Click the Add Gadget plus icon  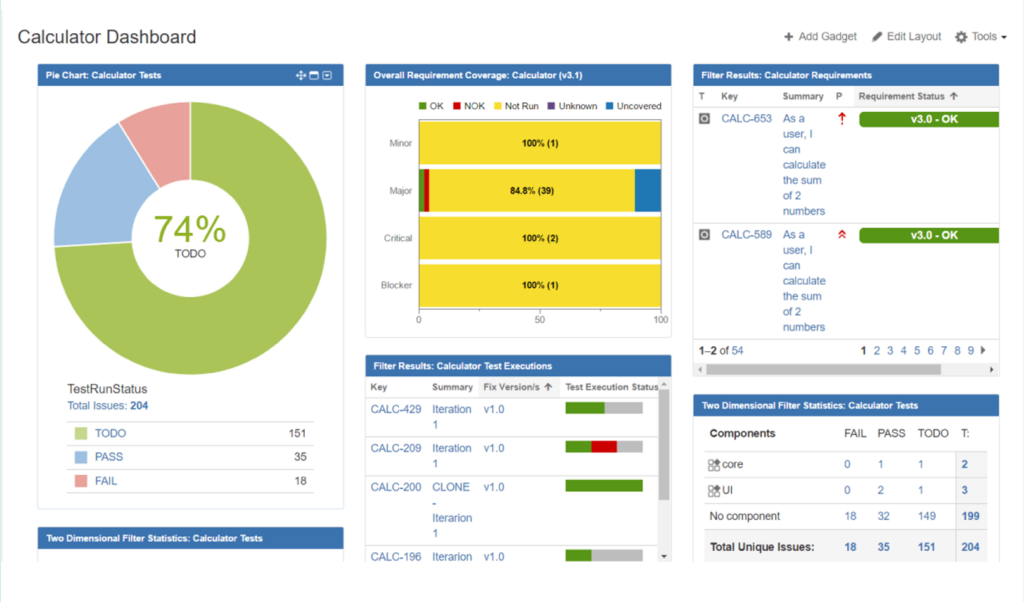pyautogui.click(x=789, y=36)
